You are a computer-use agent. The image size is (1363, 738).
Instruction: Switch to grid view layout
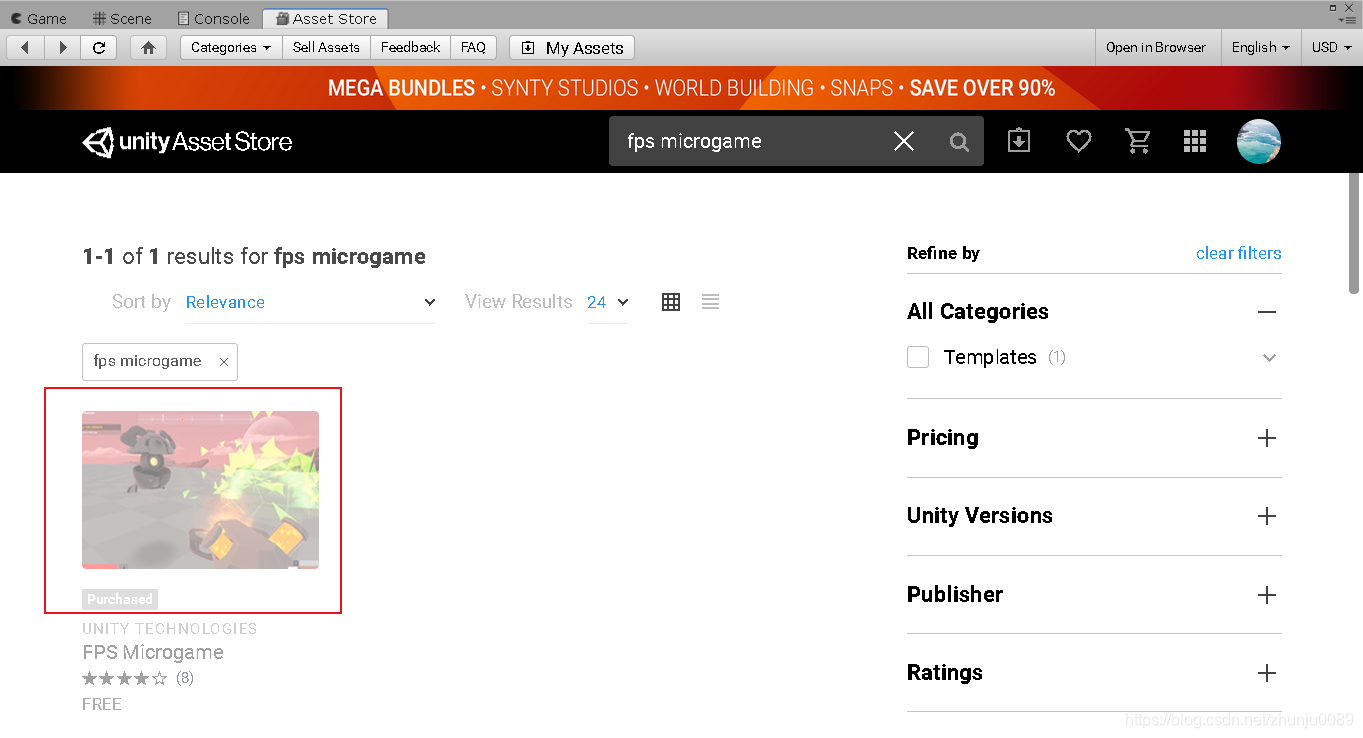click(x=671, y=302)
